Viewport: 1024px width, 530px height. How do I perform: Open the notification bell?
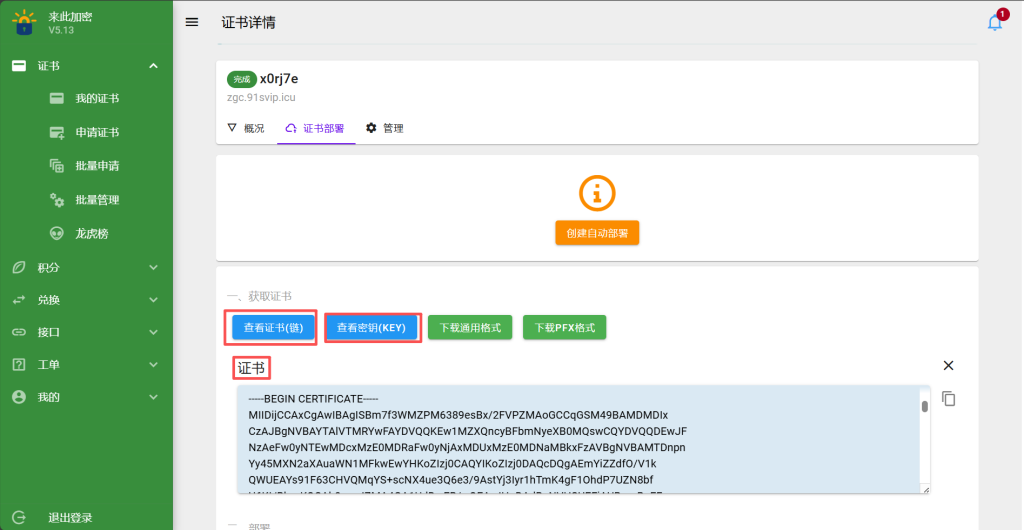tap(995, 23)
